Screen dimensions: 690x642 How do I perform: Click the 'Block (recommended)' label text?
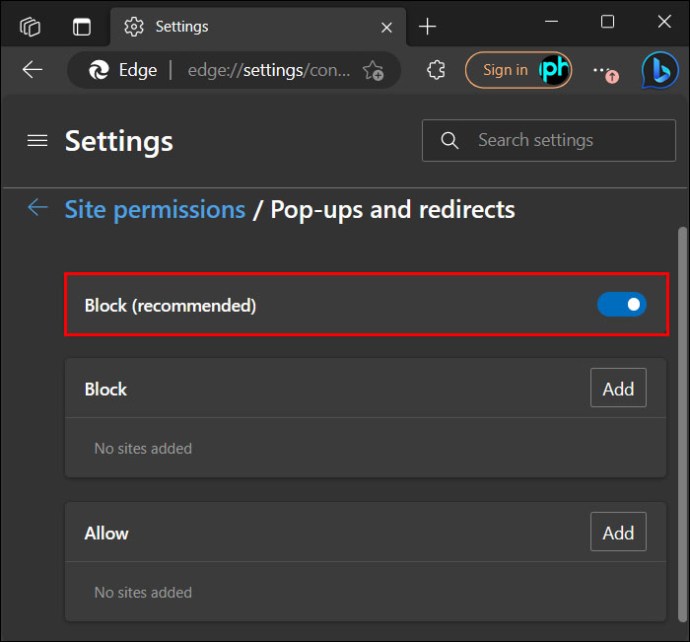pyautogui.click(x=170, y=305)
